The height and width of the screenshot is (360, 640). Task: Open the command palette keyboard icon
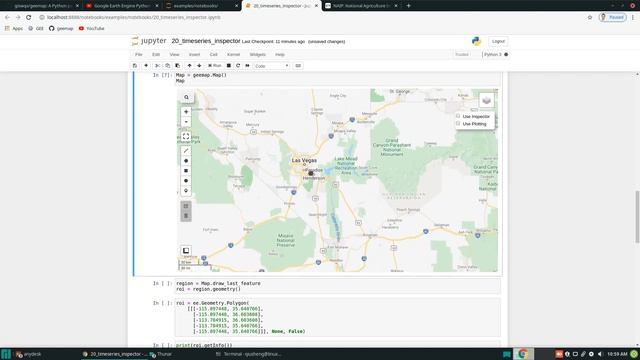(x=298, y=66)
